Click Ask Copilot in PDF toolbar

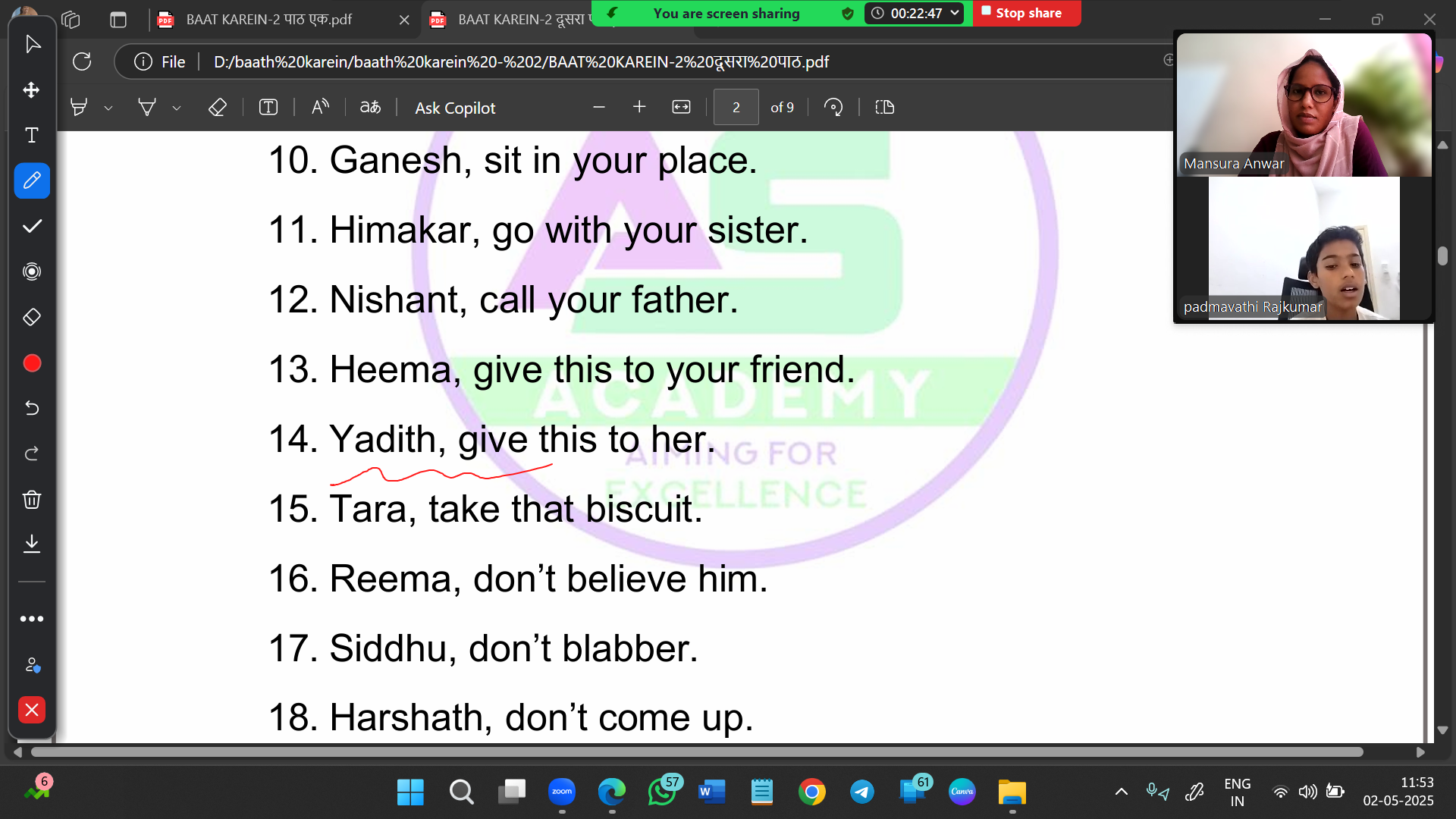(x=455, y=108)
